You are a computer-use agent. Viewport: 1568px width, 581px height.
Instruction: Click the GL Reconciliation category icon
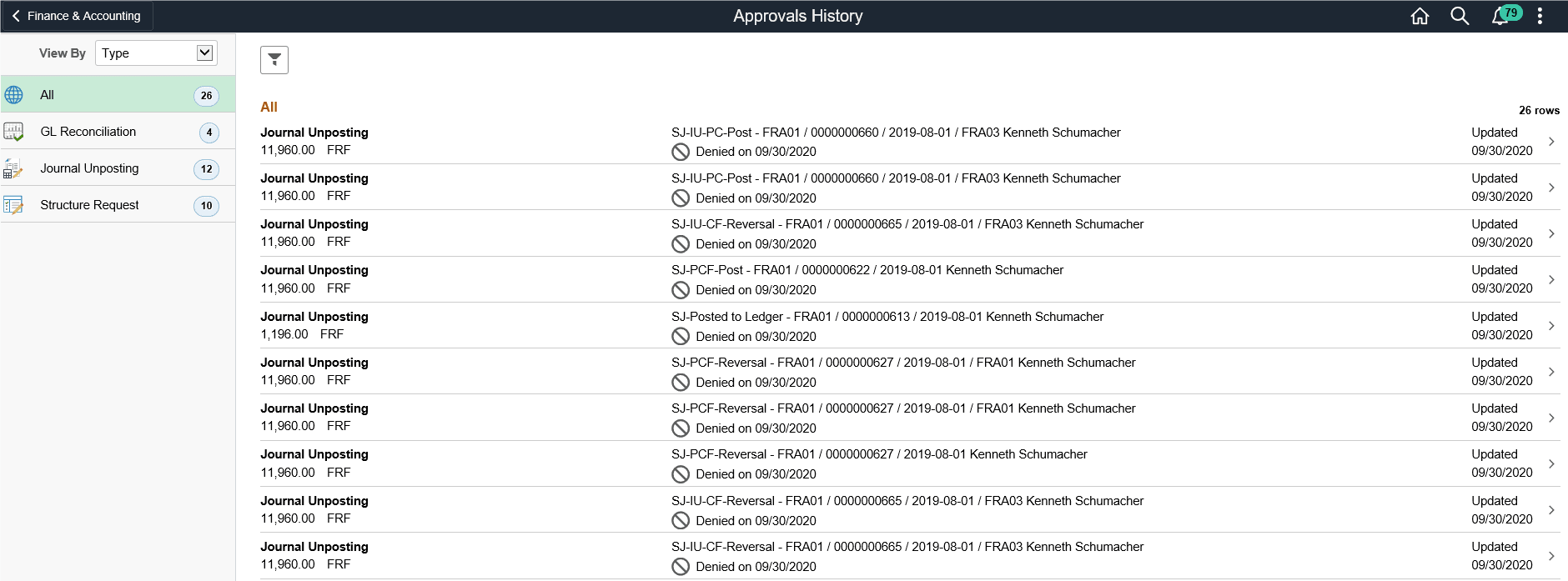pos(13,131)
